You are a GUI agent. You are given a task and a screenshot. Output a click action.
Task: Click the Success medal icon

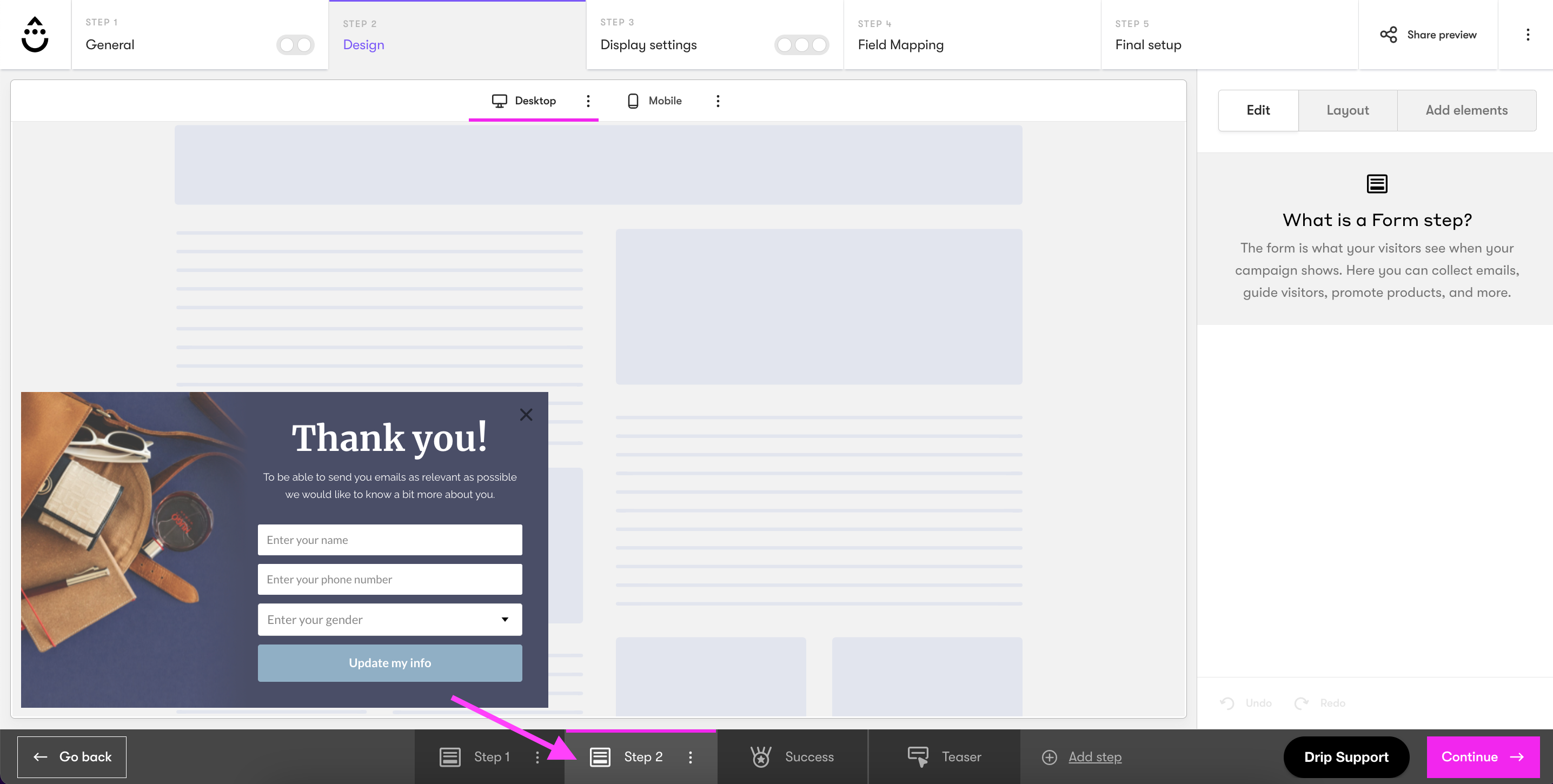coord(761,756)
